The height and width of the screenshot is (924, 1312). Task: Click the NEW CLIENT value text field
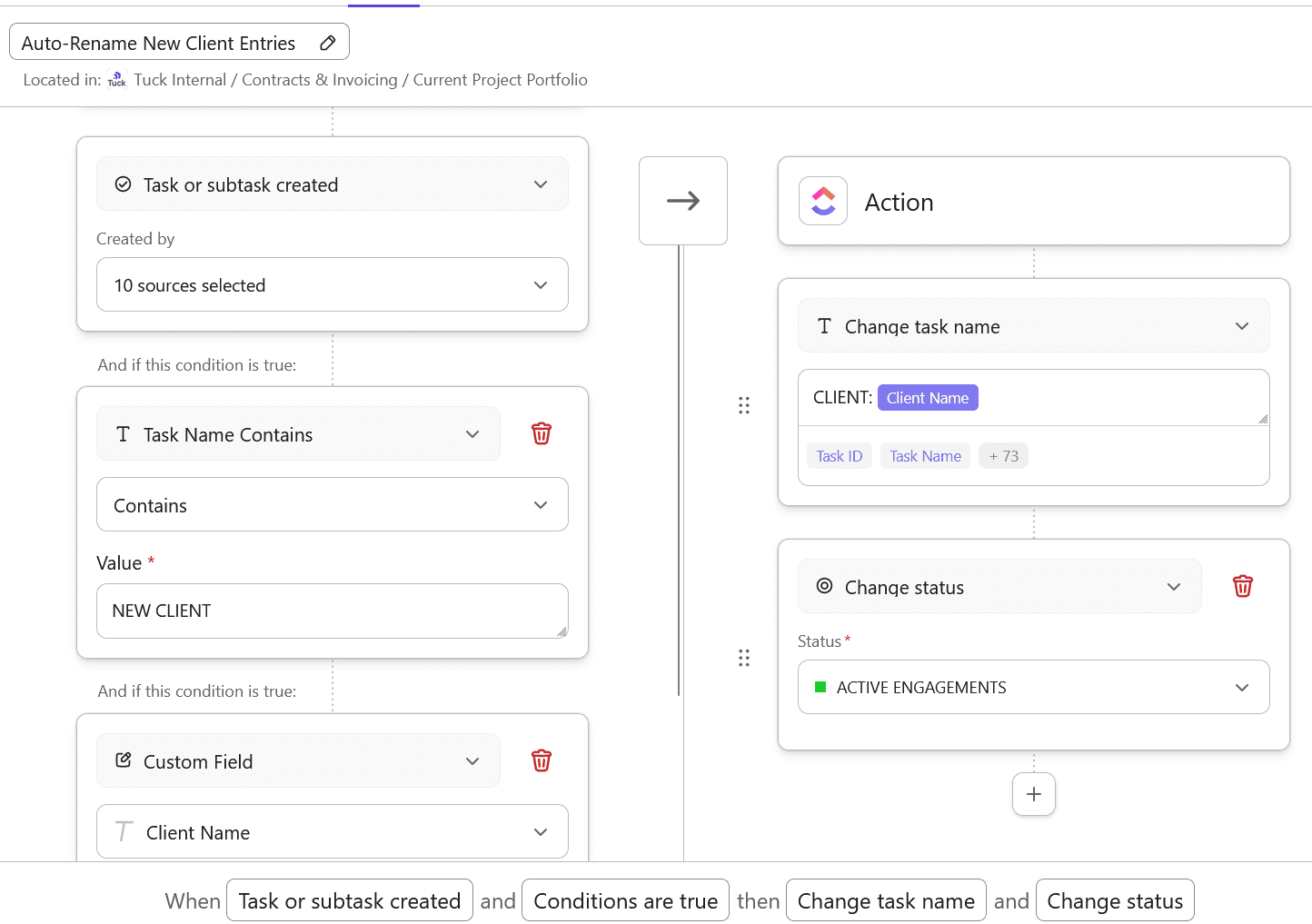pyautogui.click(x=333, y=611)
